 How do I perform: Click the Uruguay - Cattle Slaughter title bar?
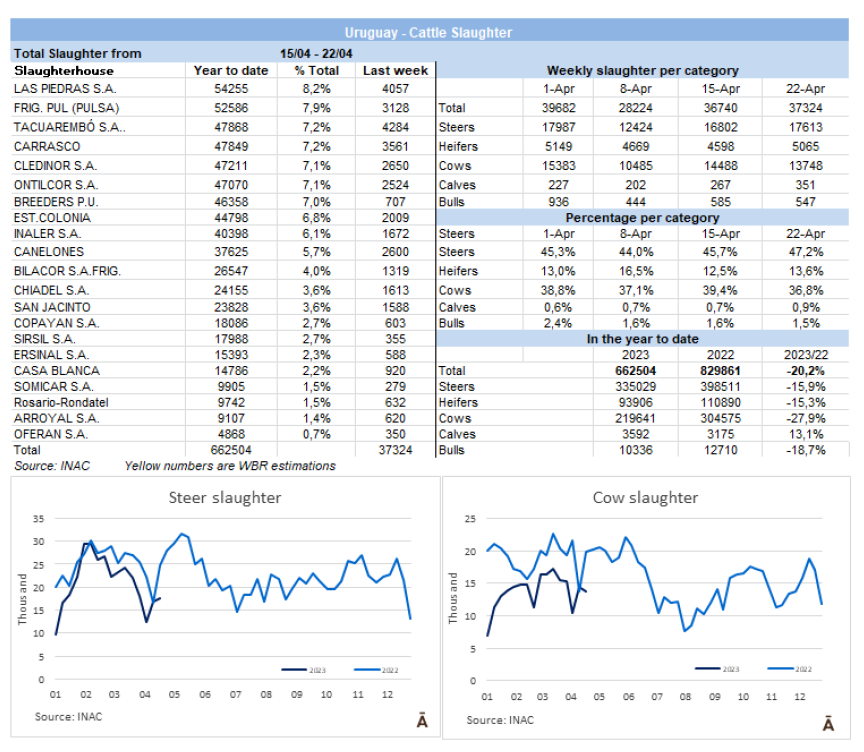coord(428,33)
